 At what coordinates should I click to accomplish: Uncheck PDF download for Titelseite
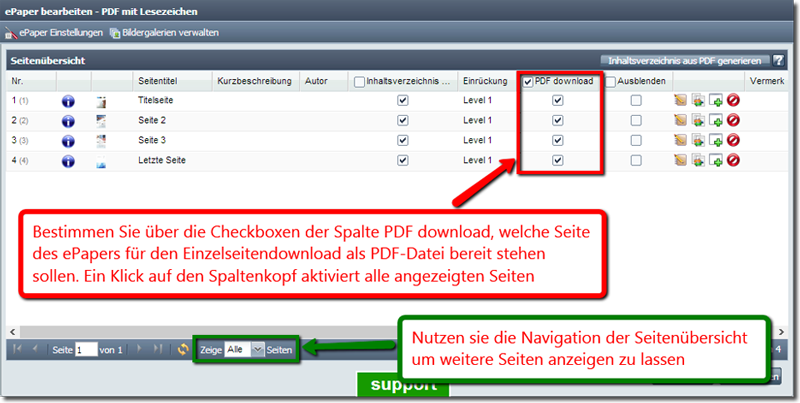(x=558, y=101)
